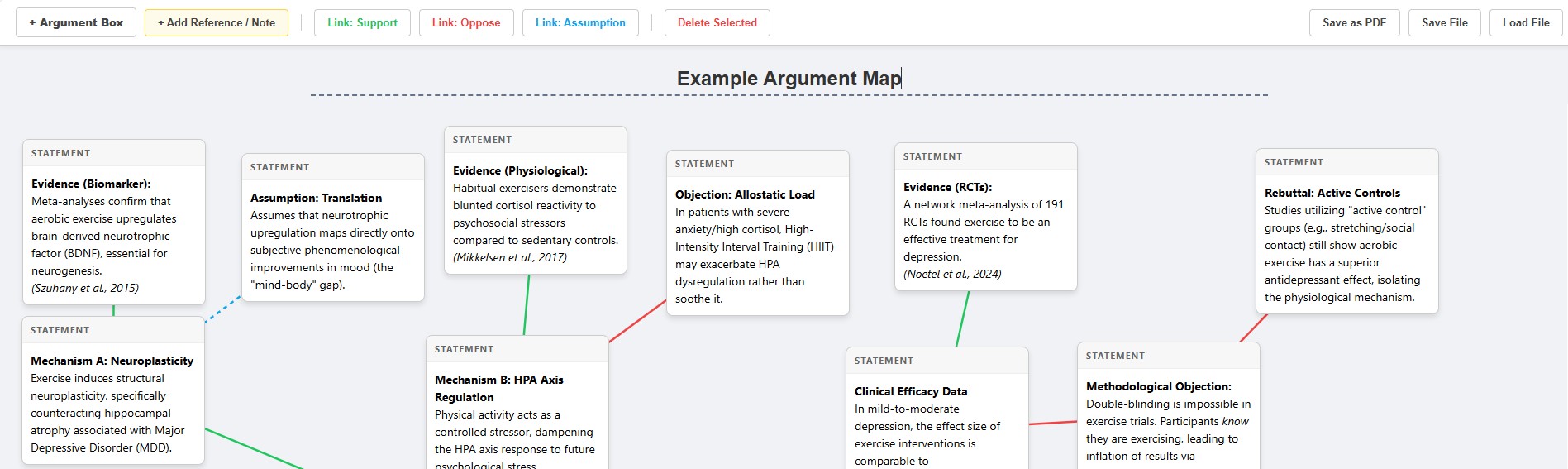
Task: Select the Assumption: Translation statement box
Action: [332, 240]
